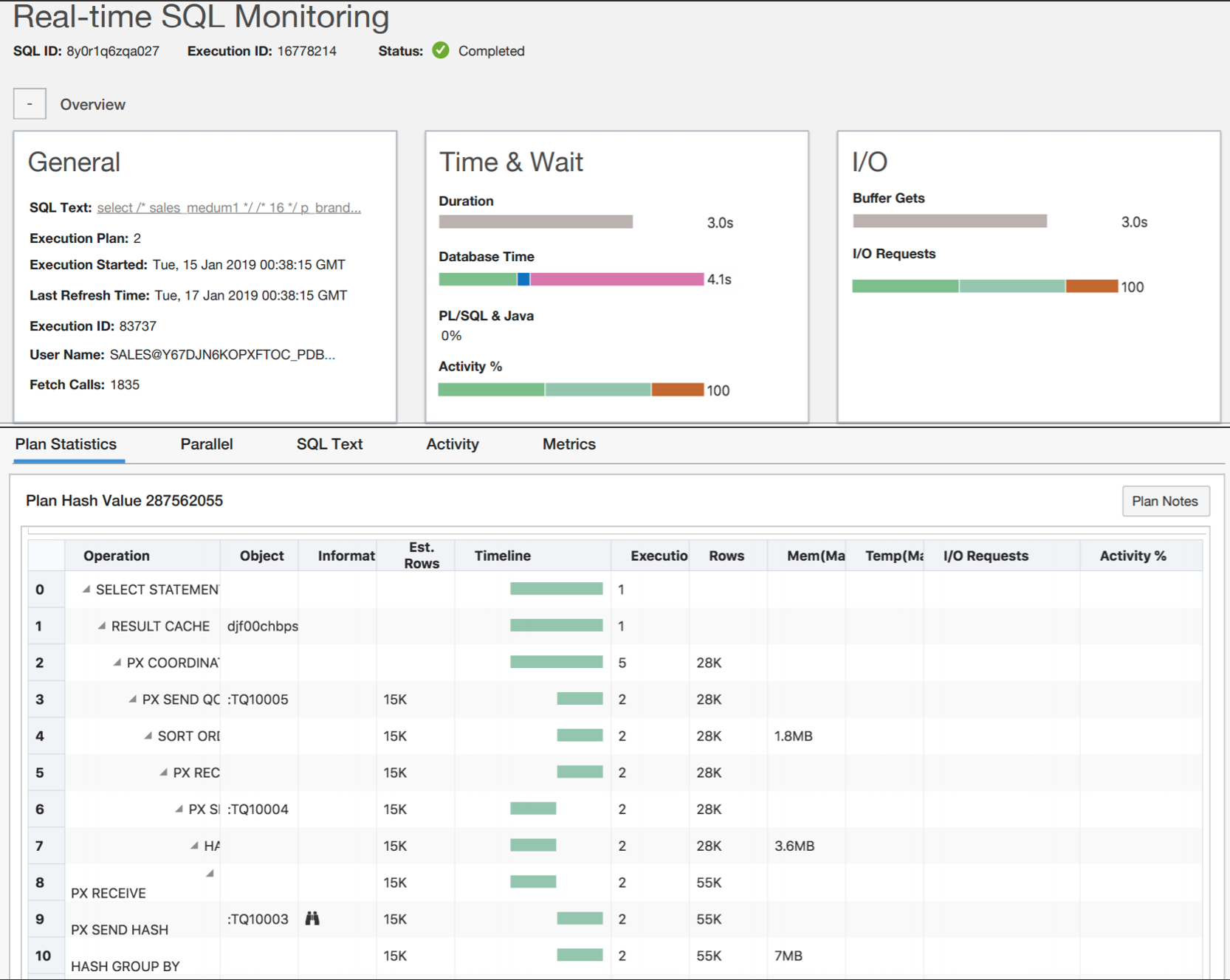Collapse the RESULT CACHE tree node
This screenshot has width=1230, height=980.
pyautogui.click(x=103, y=625)
